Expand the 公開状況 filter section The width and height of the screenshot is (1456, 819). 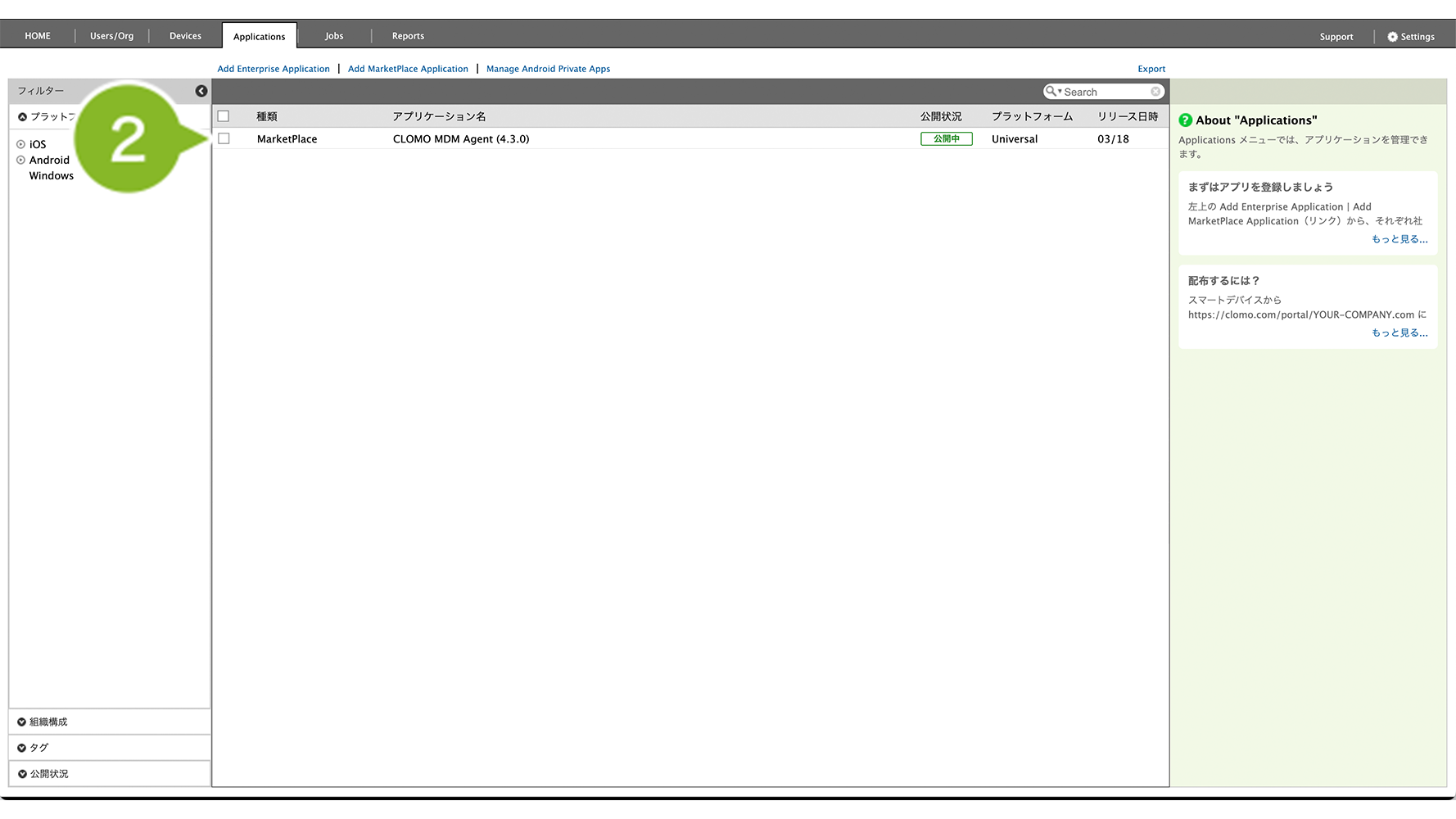coord(22,774)
